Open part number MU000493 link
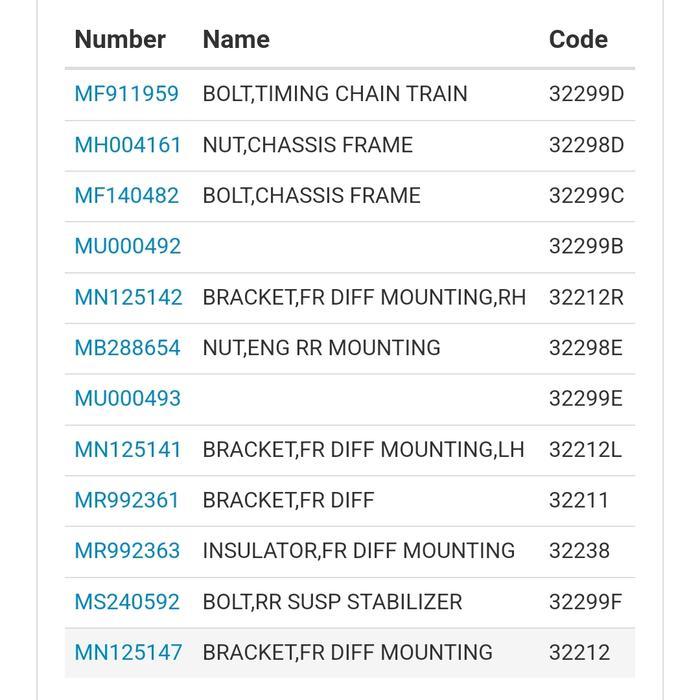The image size is (700, 700). pos(128,398)
